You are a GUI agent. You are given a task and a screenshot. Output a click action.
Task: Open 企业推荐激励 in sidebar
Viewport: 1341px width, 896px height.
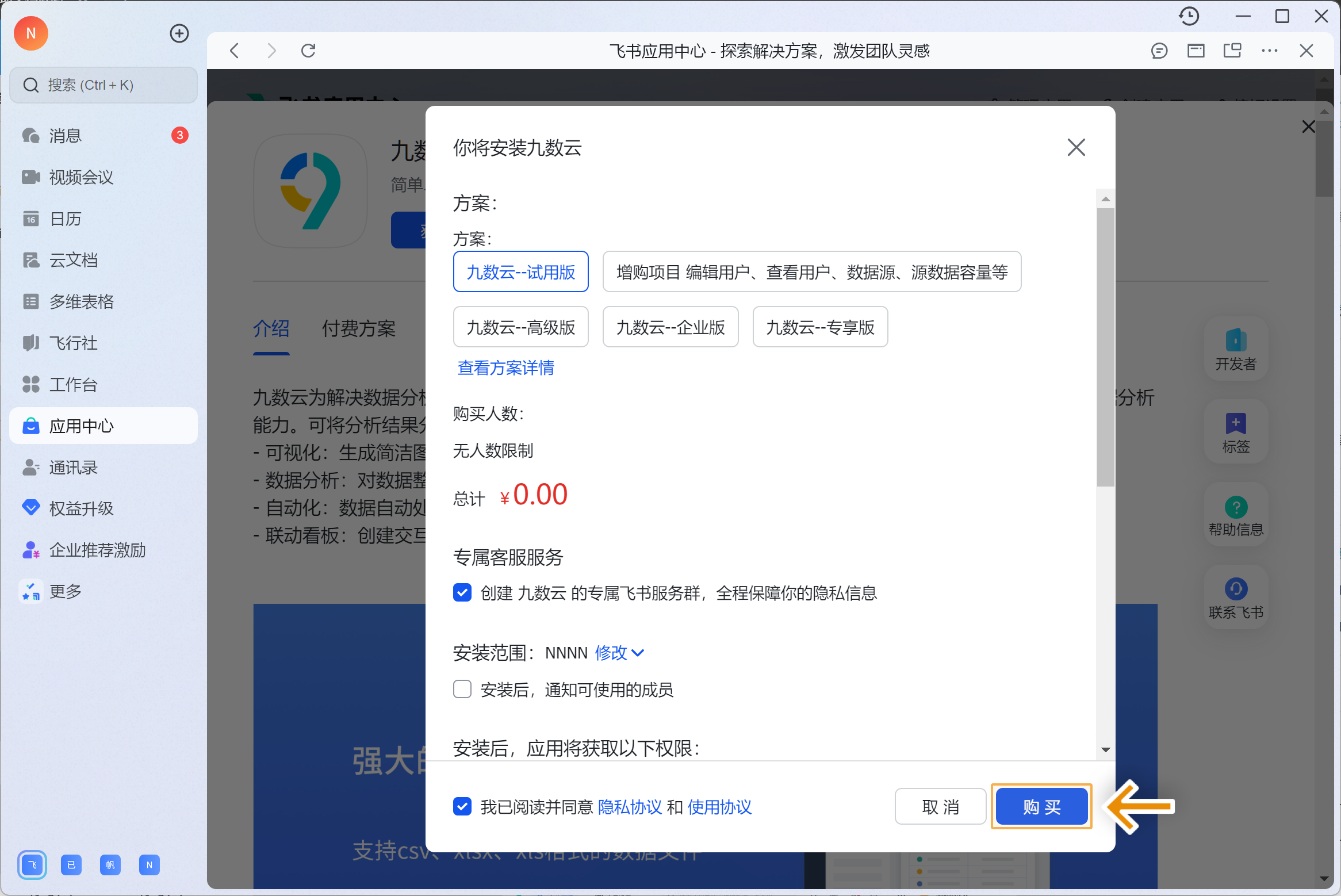tap(104, 550)
